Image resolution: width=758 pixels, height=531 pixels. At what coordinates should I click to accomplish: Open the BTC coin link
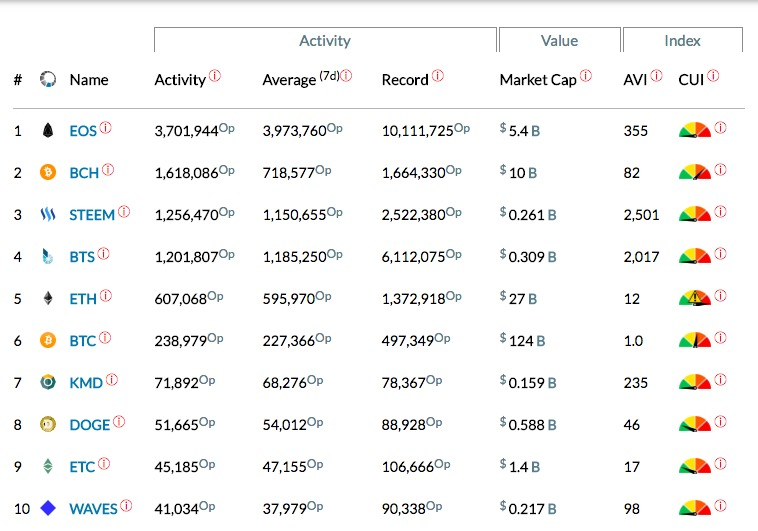(x=83, y=341)
